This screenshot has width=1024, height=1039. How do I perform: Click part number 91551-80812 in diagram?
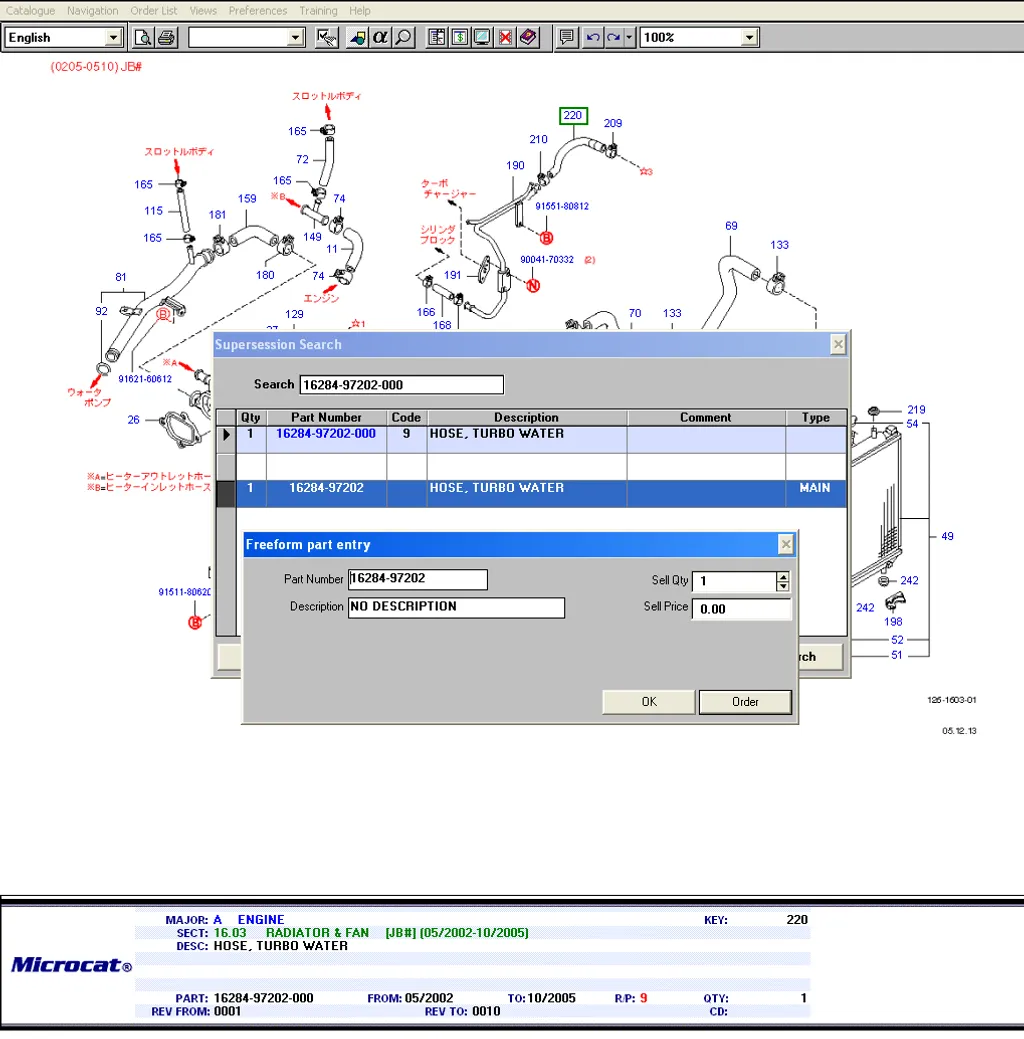(562, 206)
